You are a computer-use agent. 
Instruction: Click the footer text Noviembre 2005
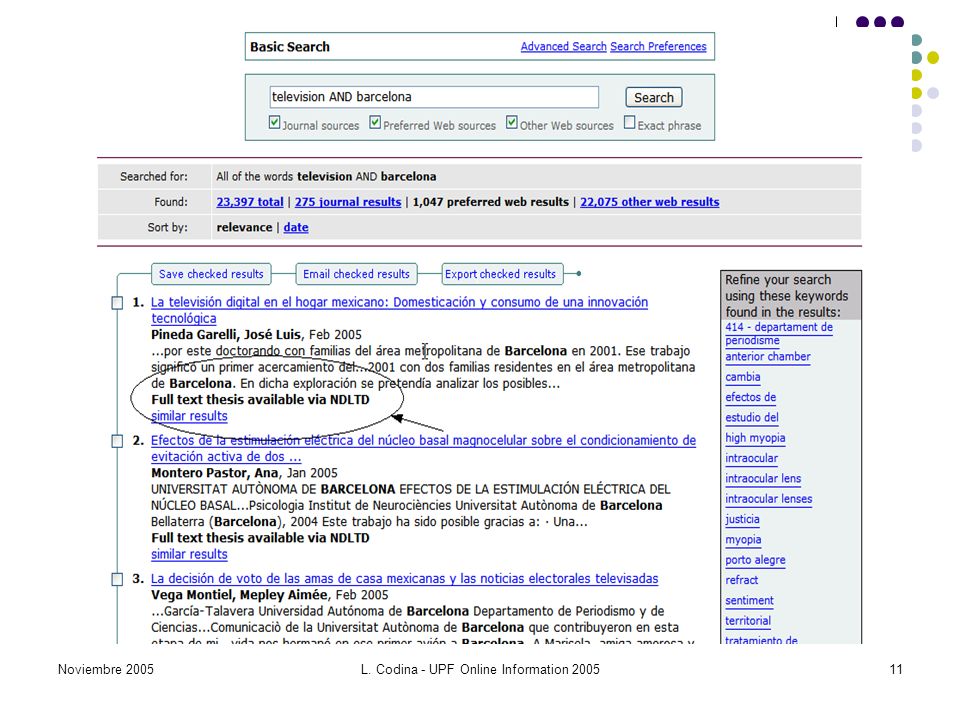click(x=106, y=670)
